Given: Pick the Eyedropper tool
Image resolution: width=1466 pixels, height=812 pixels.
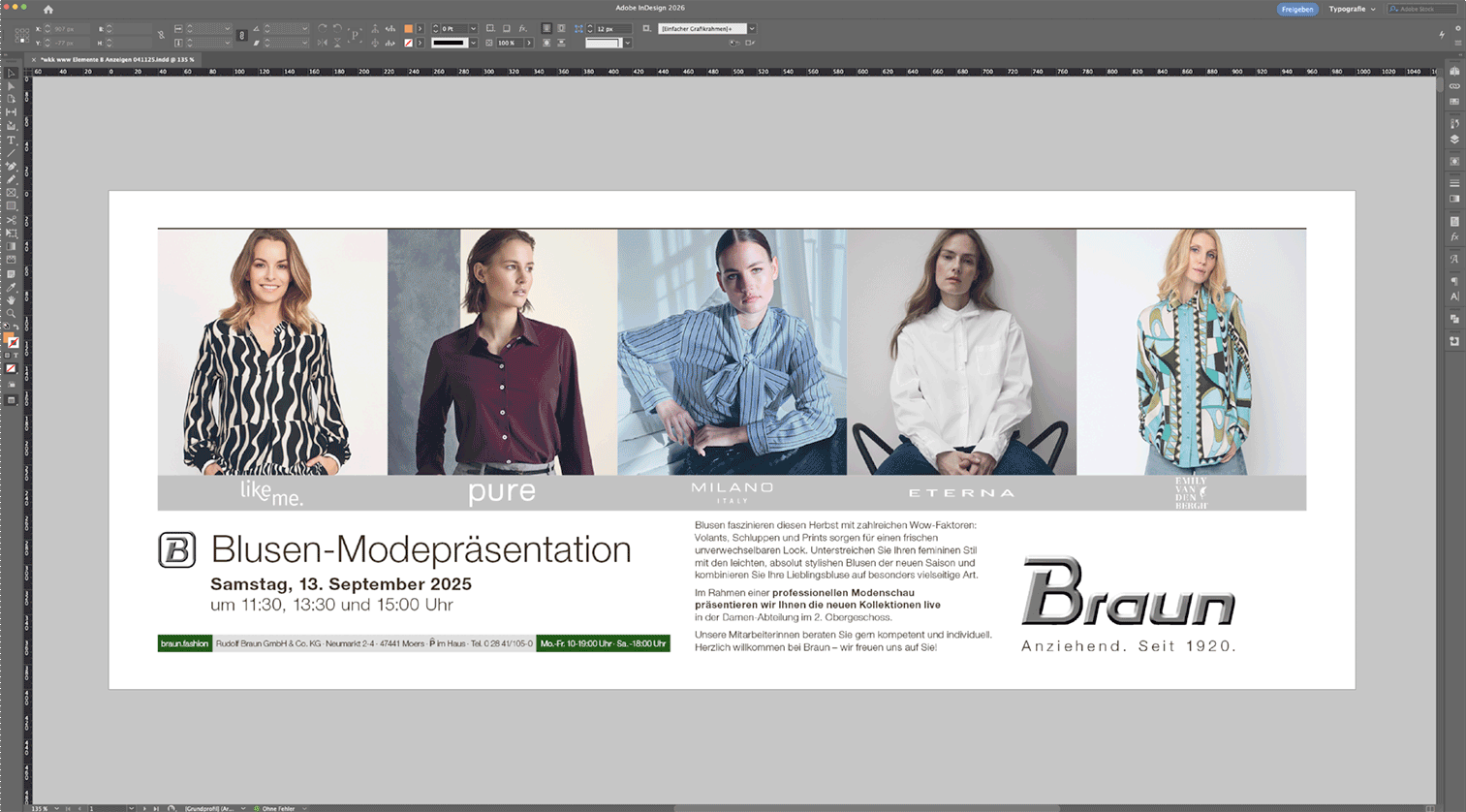Looking at the screenshot, I should [x=12, y=287].
